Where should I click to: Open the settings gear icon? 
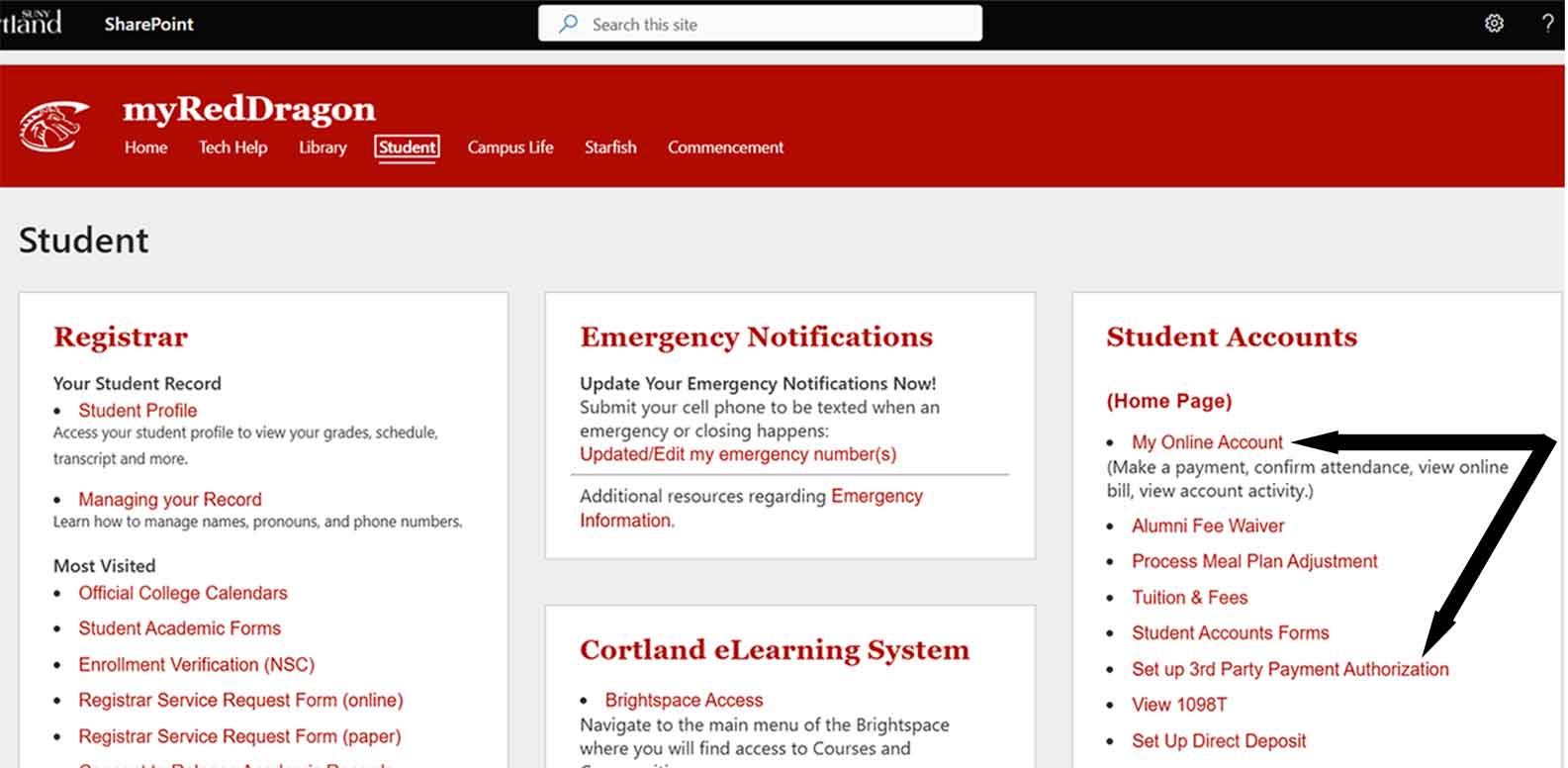click(1494, 23)
